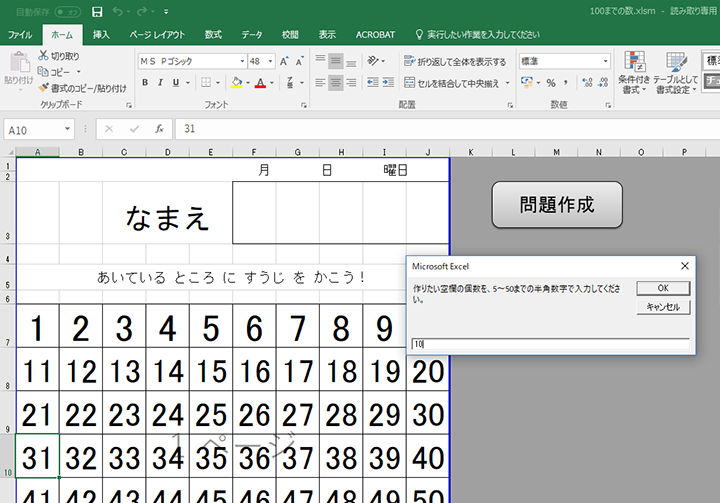Click the Copy icon

43,72
